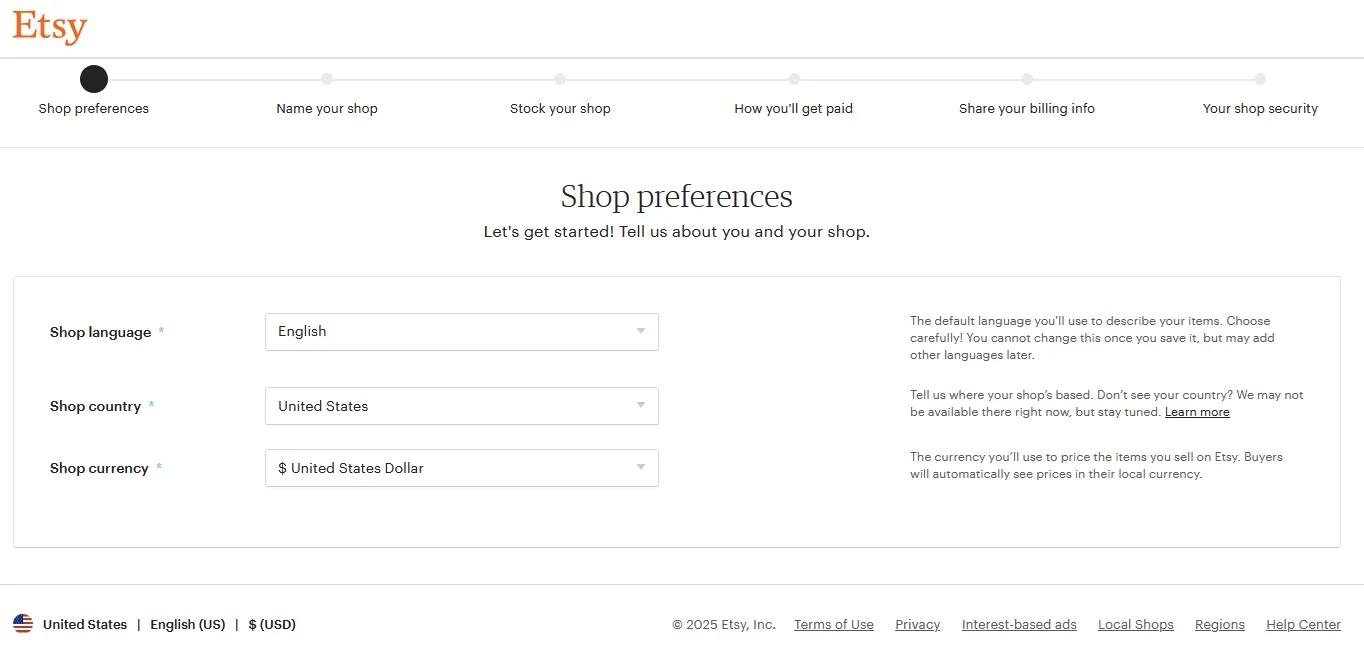Click the Shop preferences step circle
Viewport: 1364px width, 647px height.
coord(94,79)
